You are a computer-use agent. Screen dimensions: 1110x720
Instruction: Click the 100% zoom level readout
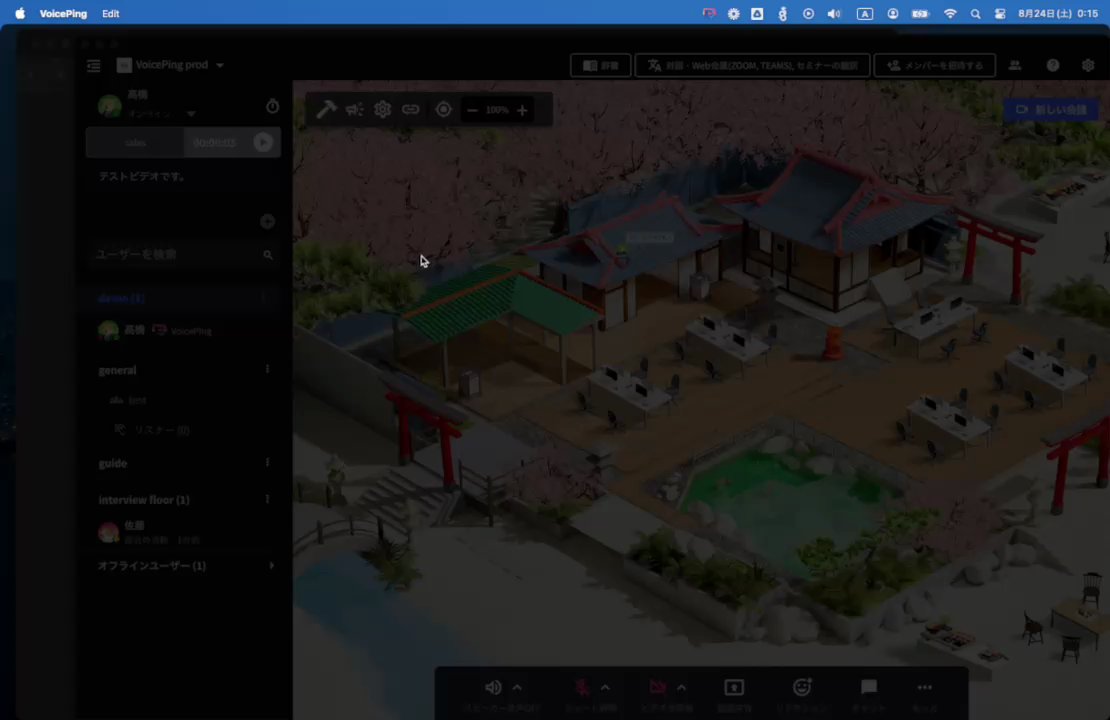(497, 110)
